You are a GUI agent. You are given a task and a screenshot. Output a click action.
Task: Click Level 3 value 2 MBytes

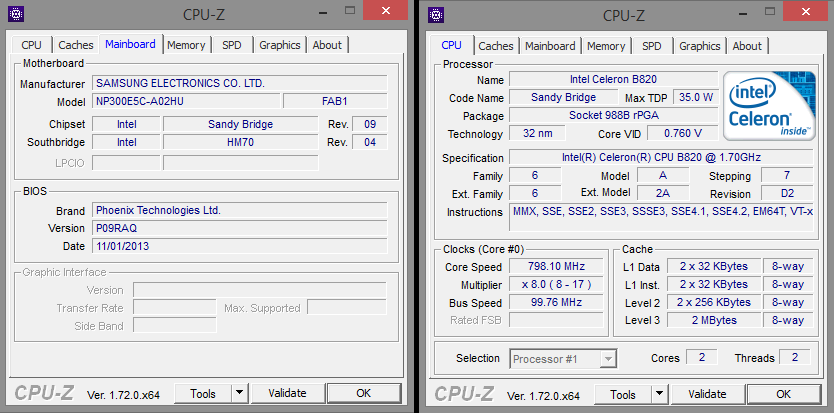pyautogui.click(x=713, y=320)
